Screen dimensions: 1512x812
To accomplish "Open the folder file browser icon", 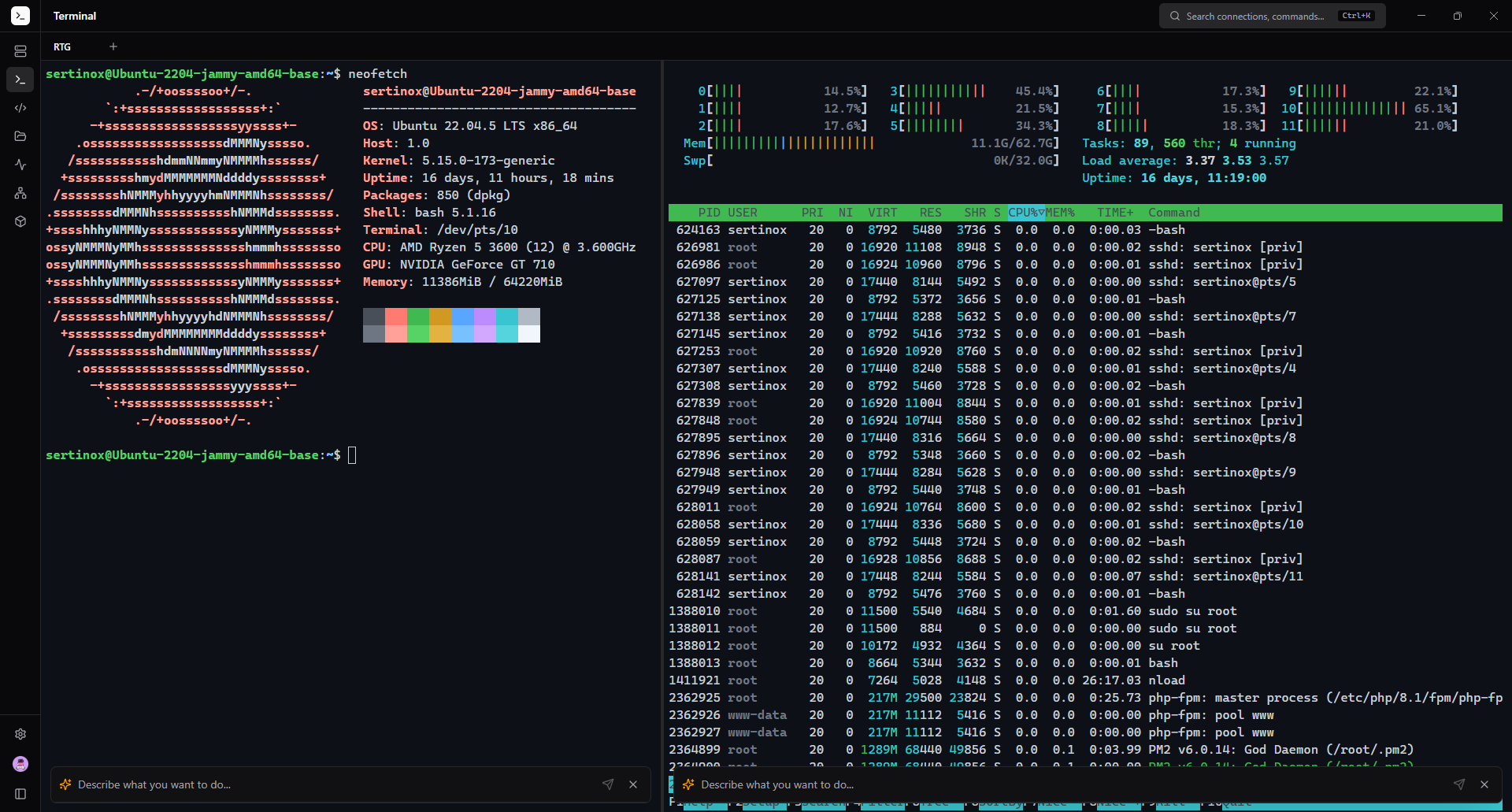I will (20, 136).
